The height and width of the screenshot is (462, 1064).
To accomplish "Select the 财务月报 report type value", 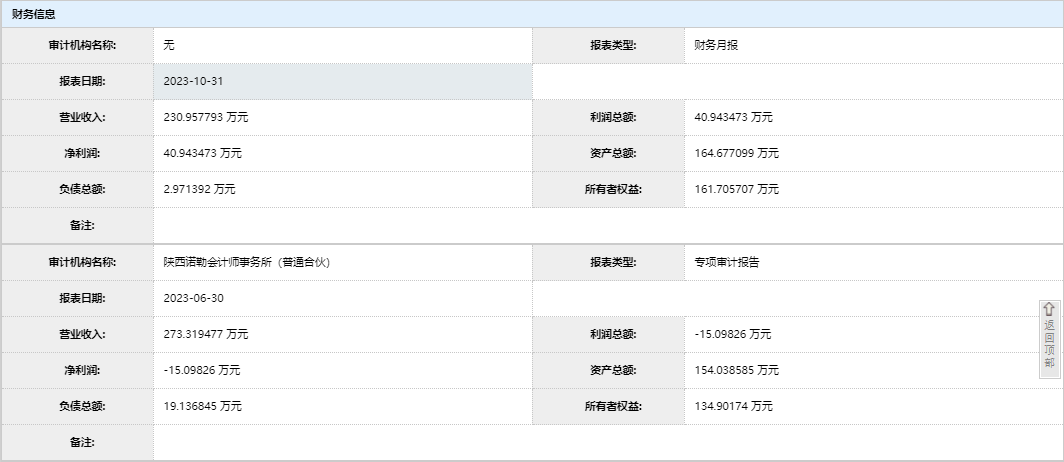I will (x=716, y=45).
